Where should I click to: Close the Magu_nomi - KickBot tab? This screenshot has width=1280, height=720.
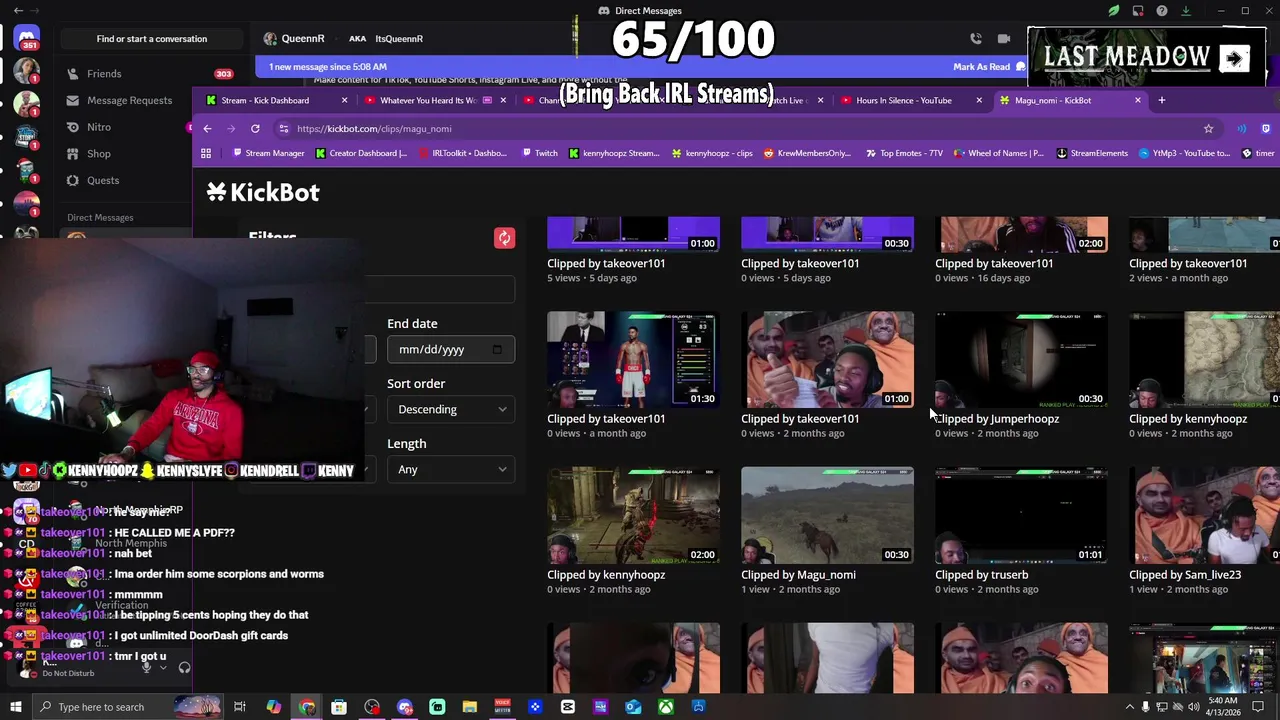pyautogui.click(x=1137, y=101)
